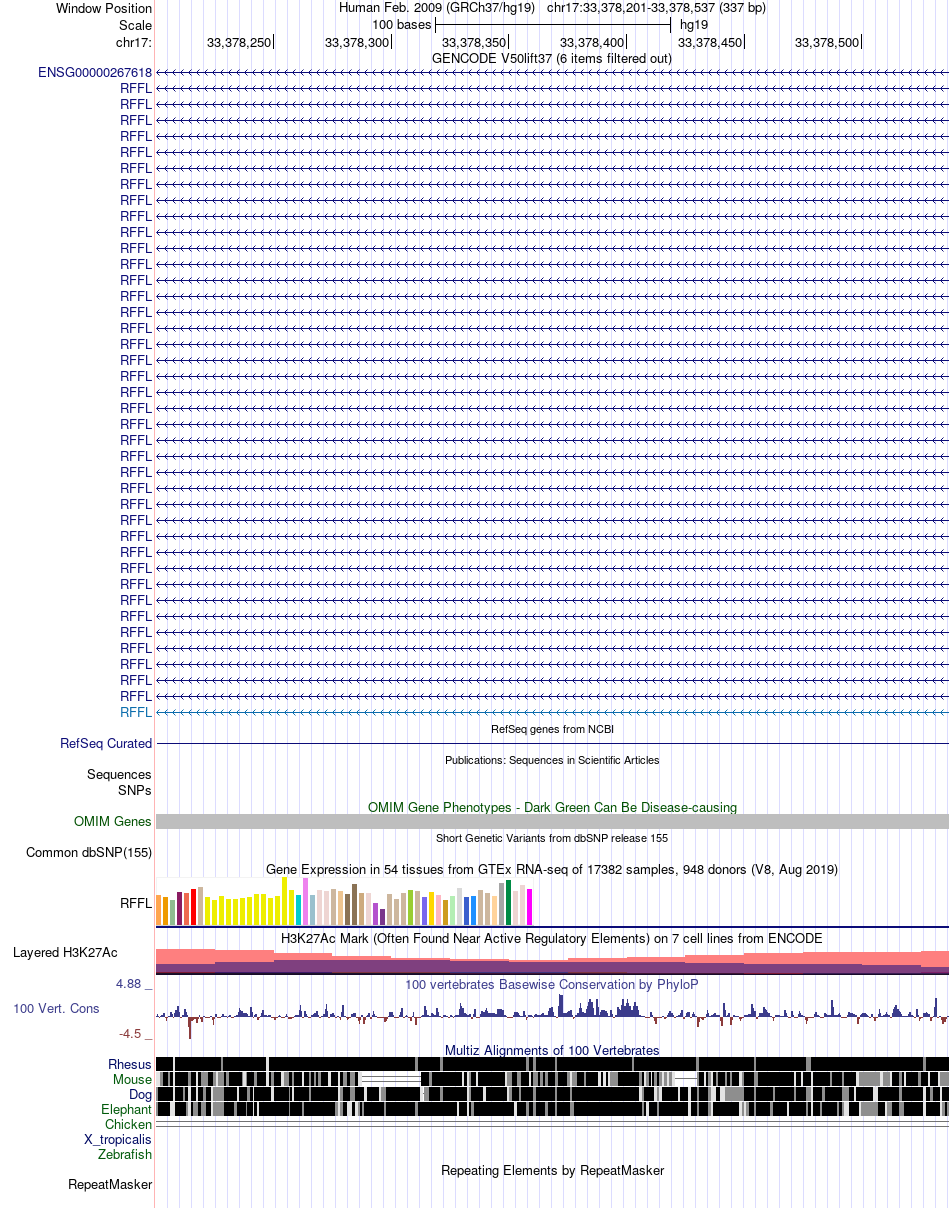
Task: Click 'Multiz Alignments of 100 Vertebrates' title
Action: 552,1050
